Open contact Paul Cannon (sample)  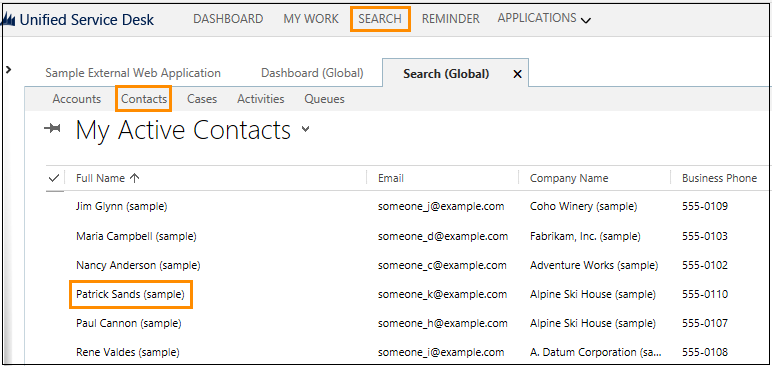click(x=128, y=323)
